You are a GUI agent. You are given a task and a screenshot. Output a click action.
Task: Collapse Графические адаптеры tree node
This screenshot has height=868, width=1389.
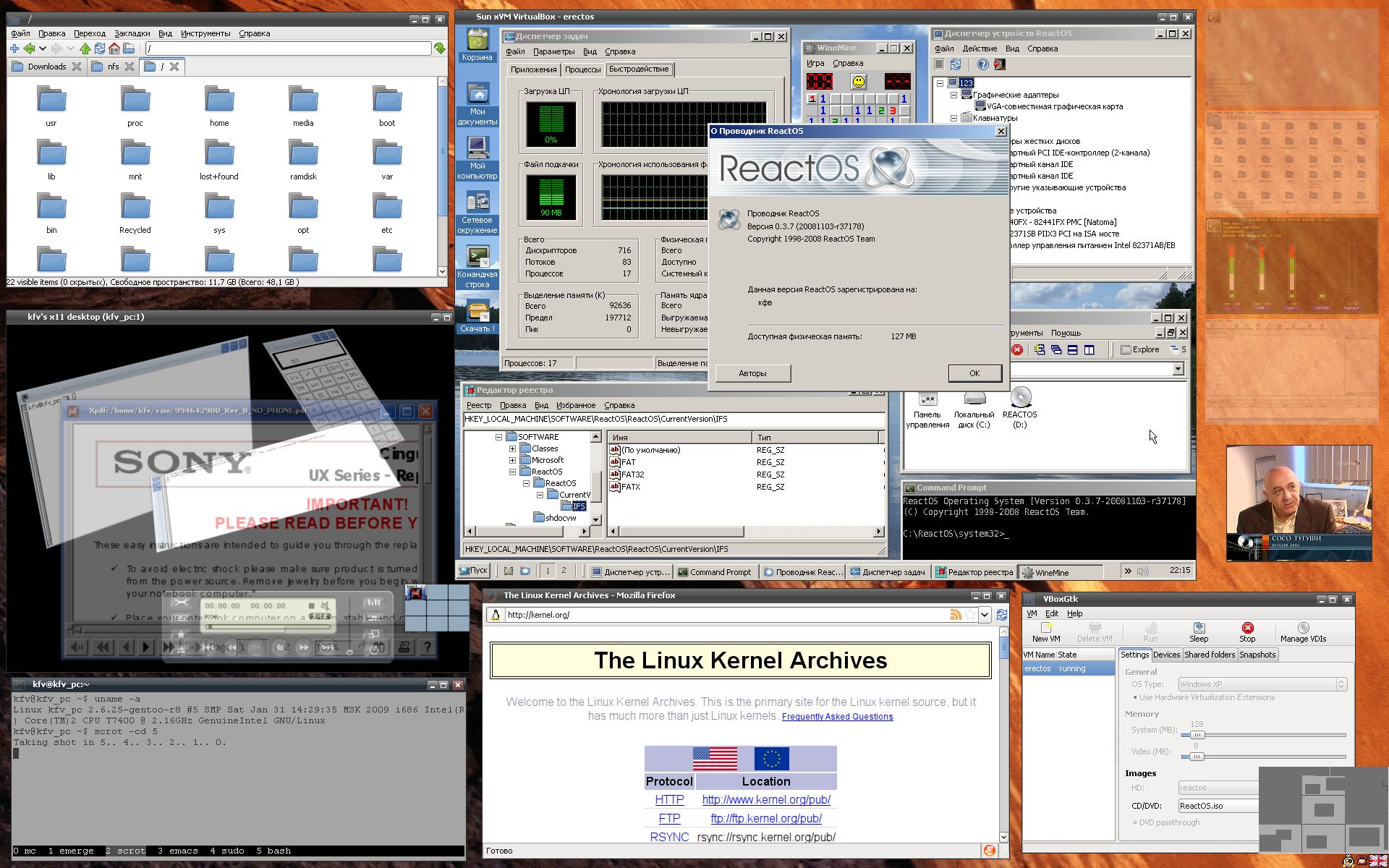coord(953,95)
